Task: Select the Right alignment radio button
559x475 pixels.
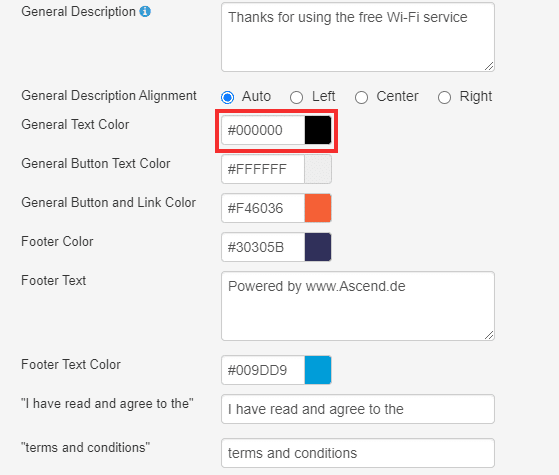Action: click(445, 97)
